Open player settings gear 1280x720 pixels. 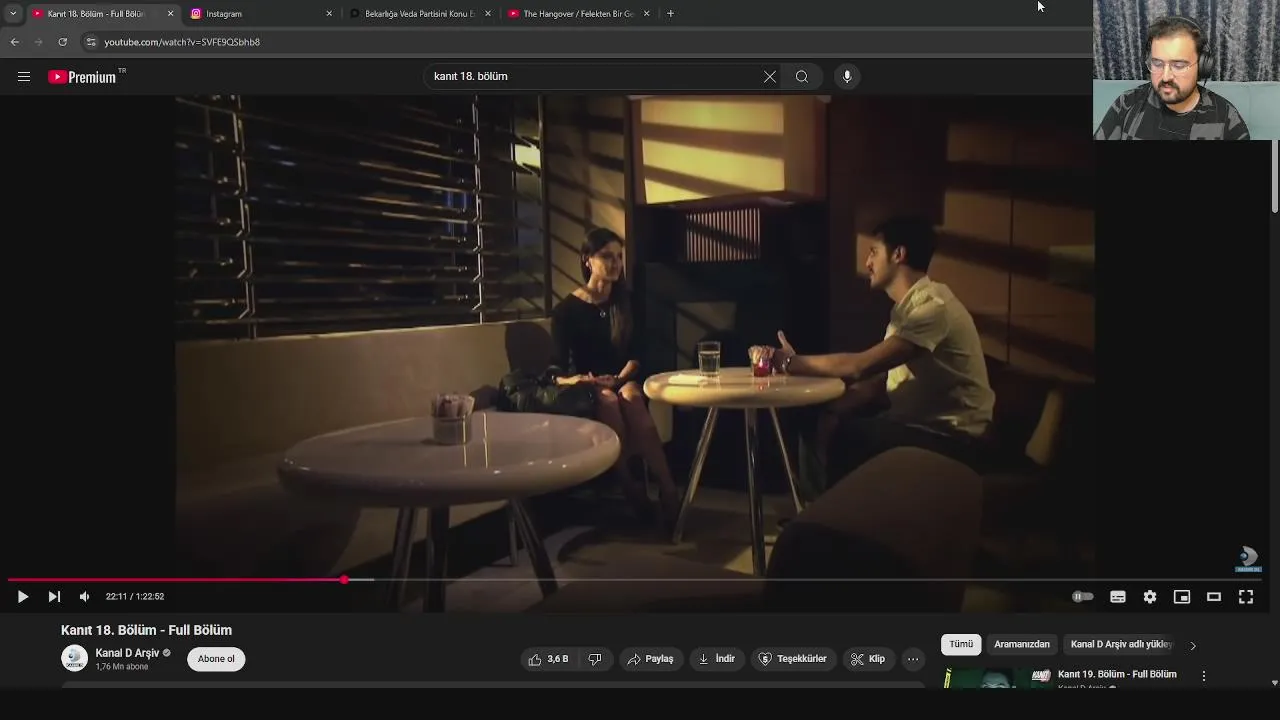pyautogui.click(x=1150, y=597)
